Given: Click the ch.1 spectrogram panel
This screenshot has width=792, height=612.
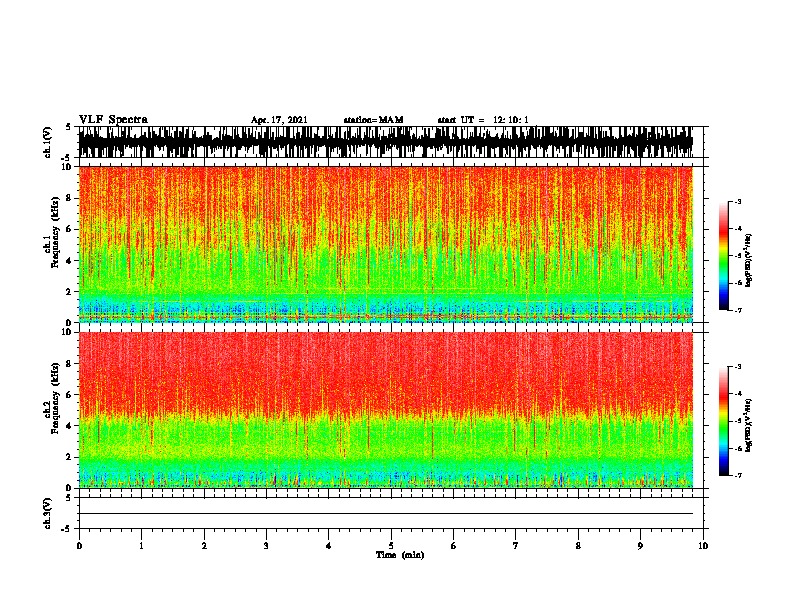Looking at the screenshot, I should point(386,244).
